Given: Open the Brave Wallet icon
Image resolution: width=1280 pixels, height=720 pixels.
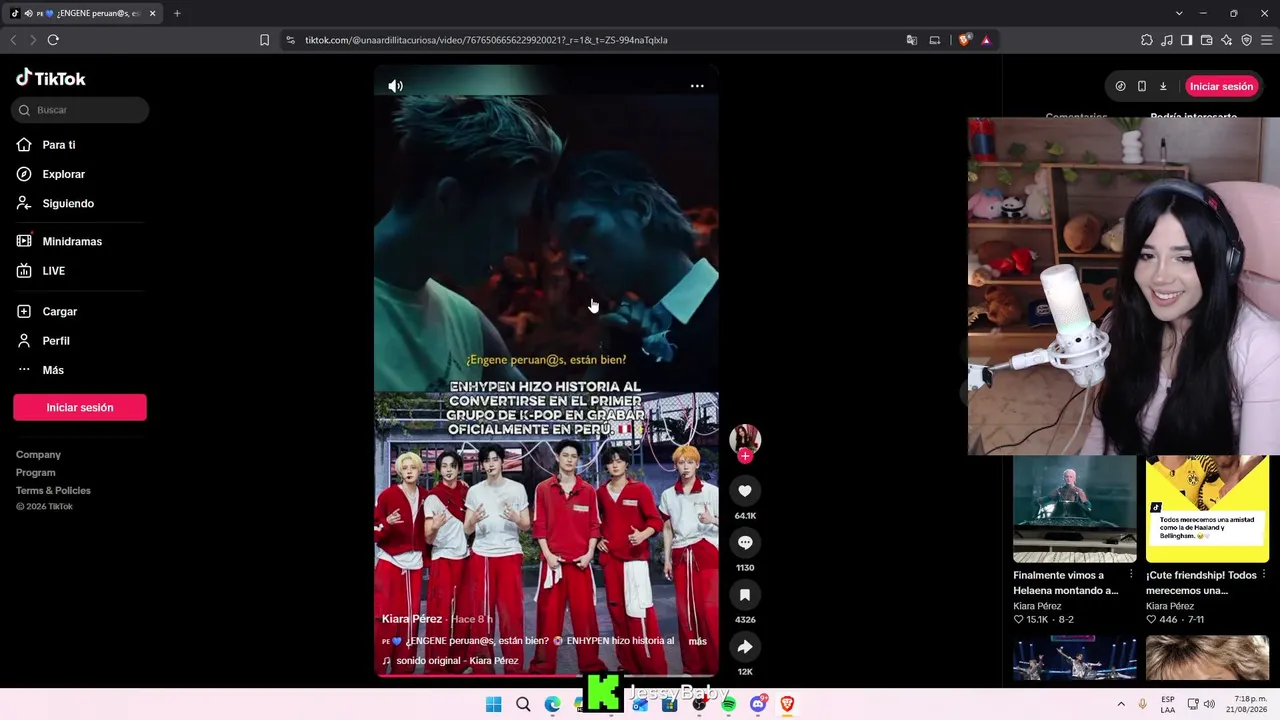Looking at the screenshot, I should (1206, 40).
